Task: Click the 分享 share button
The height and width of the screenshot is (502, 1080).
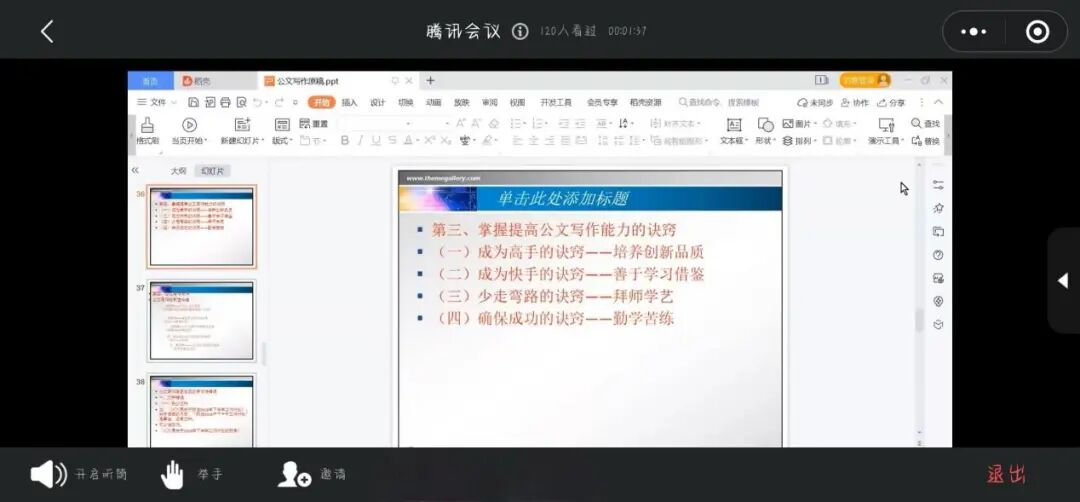Action: tap(891, 103)
